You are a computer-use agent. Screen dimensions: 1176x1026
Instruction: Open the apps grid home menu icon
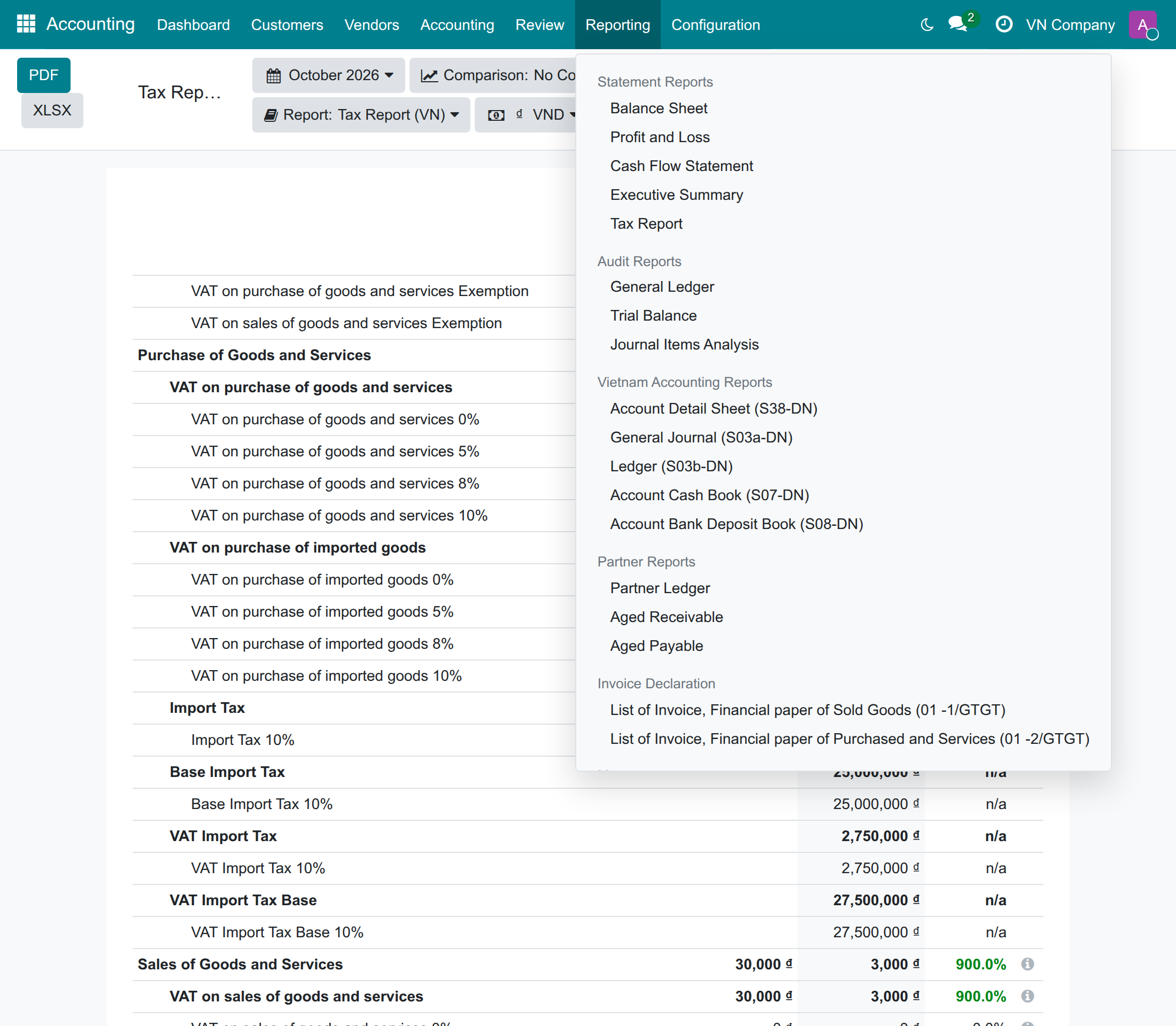tap(26, 24)
